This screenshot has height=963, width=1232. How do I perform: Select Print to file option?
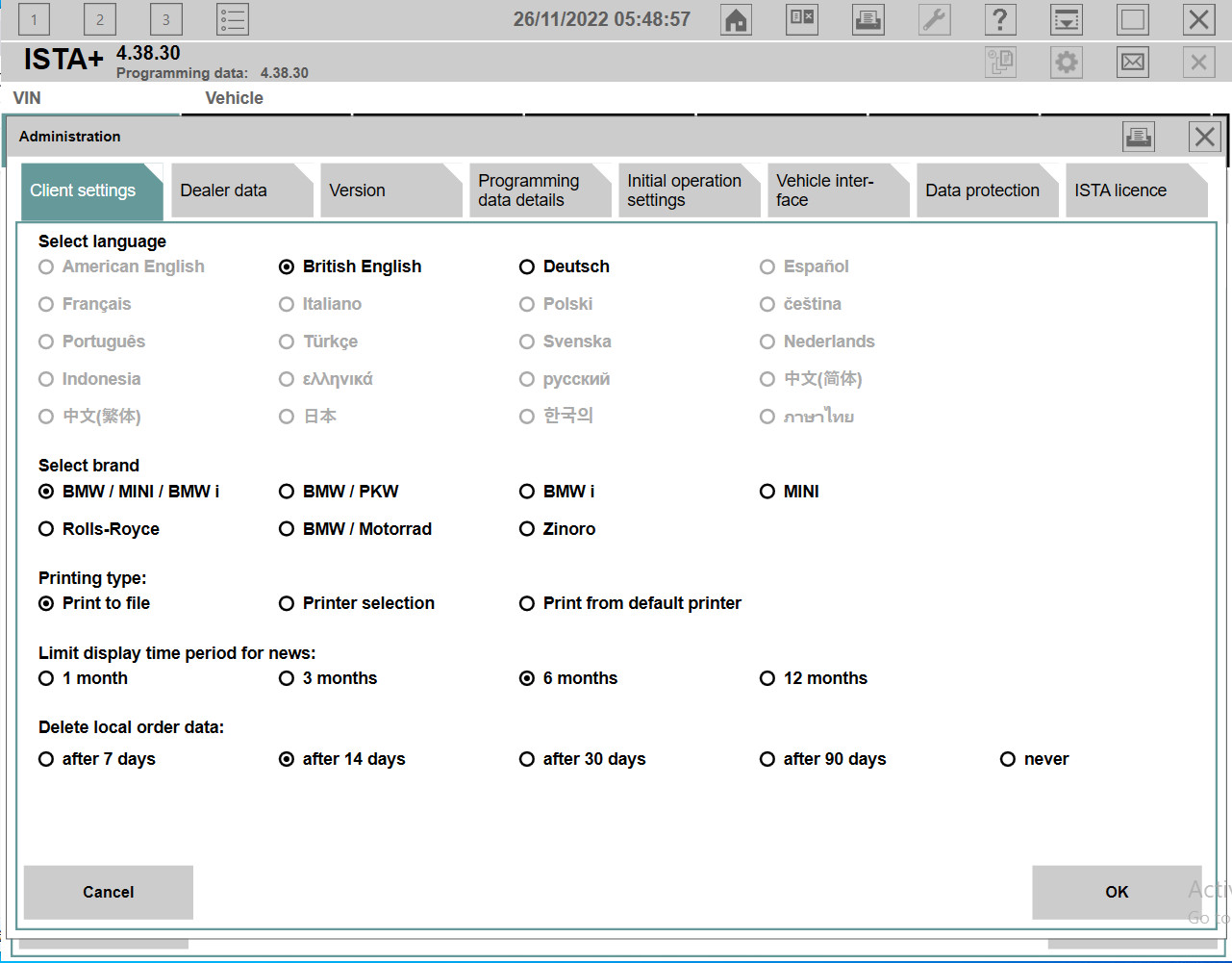(94, 603)
